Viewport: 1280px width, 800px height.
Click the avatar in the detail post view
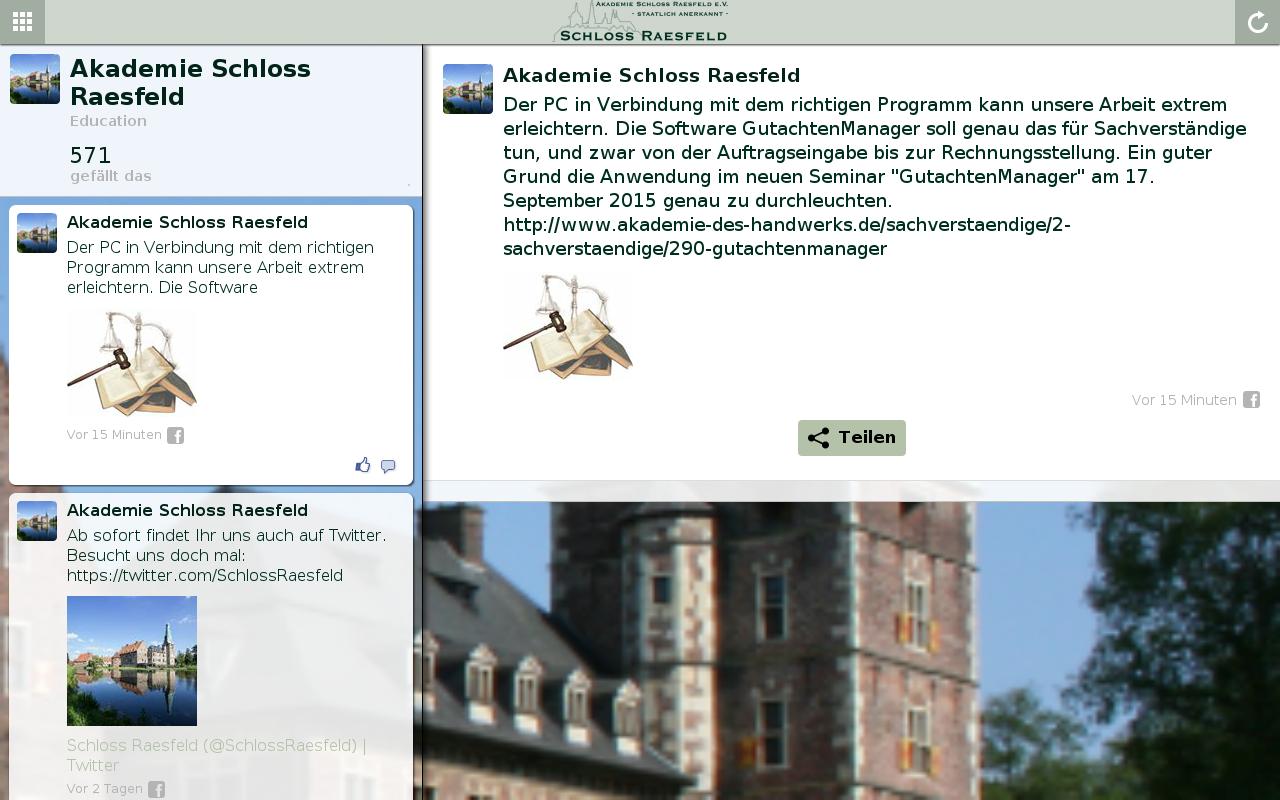[468, 89]
